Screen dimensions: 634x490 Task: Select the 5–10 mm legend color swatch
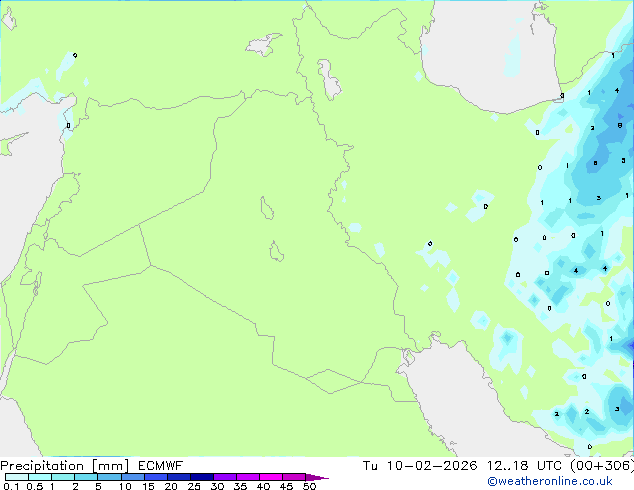[110, 477]
